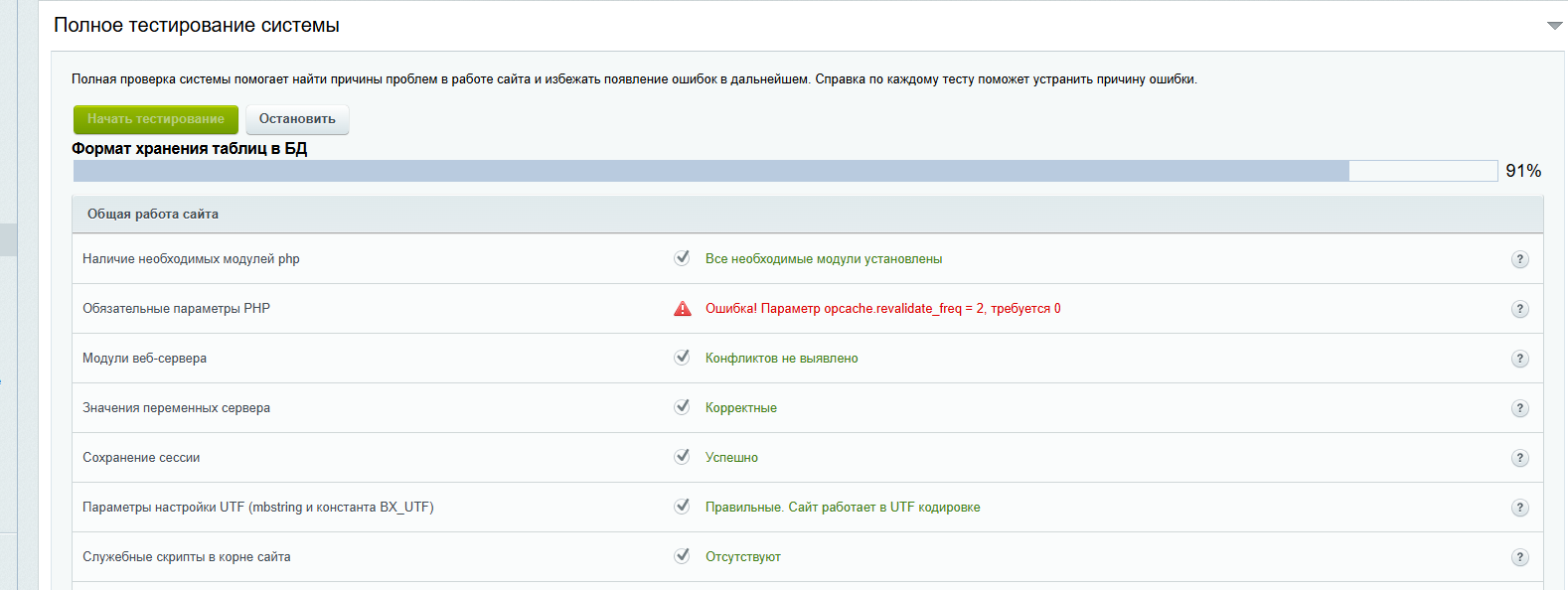Open help for required PHP parameters
Screen dimensions: 1568x590
pos(1519,309)
